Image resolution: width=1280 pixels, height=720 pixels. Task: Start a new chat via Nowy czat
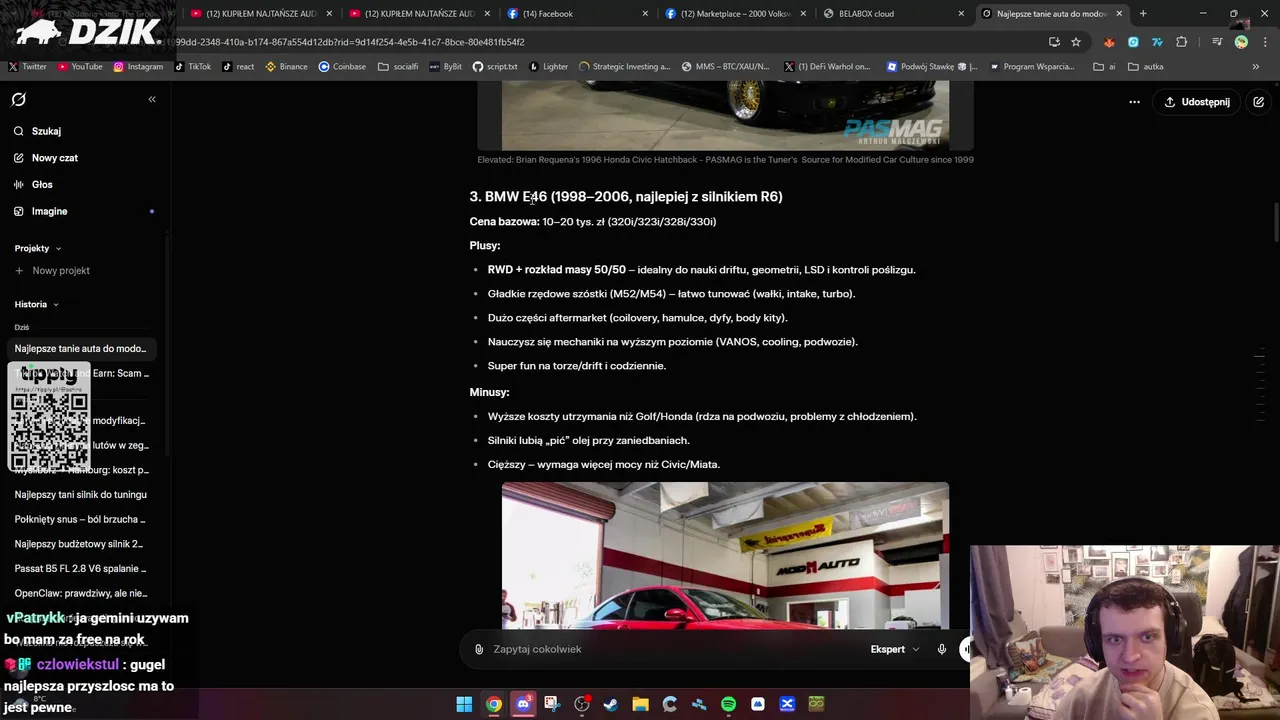pos(45,158)
